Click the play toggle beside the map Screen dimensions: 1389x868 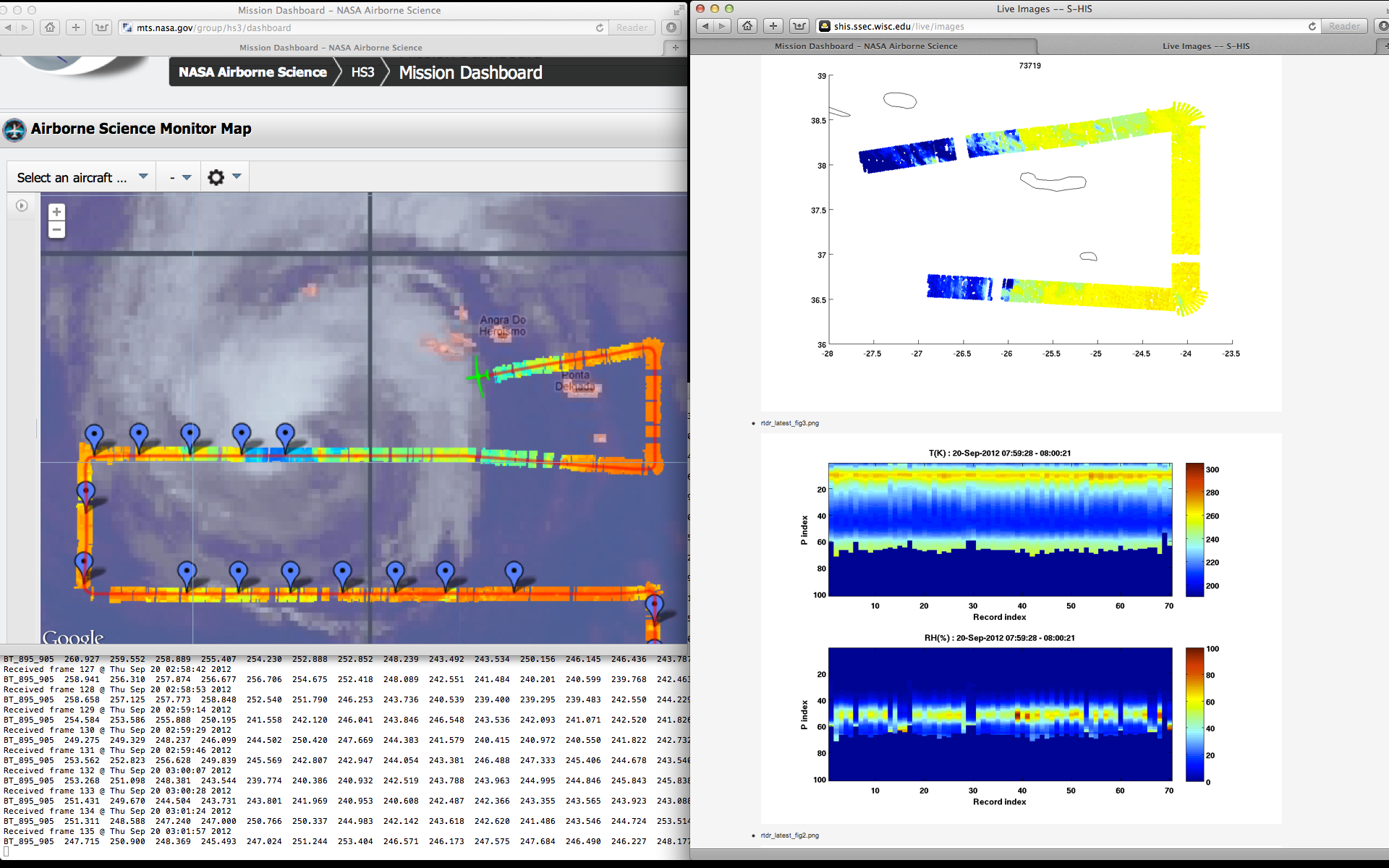22,206
